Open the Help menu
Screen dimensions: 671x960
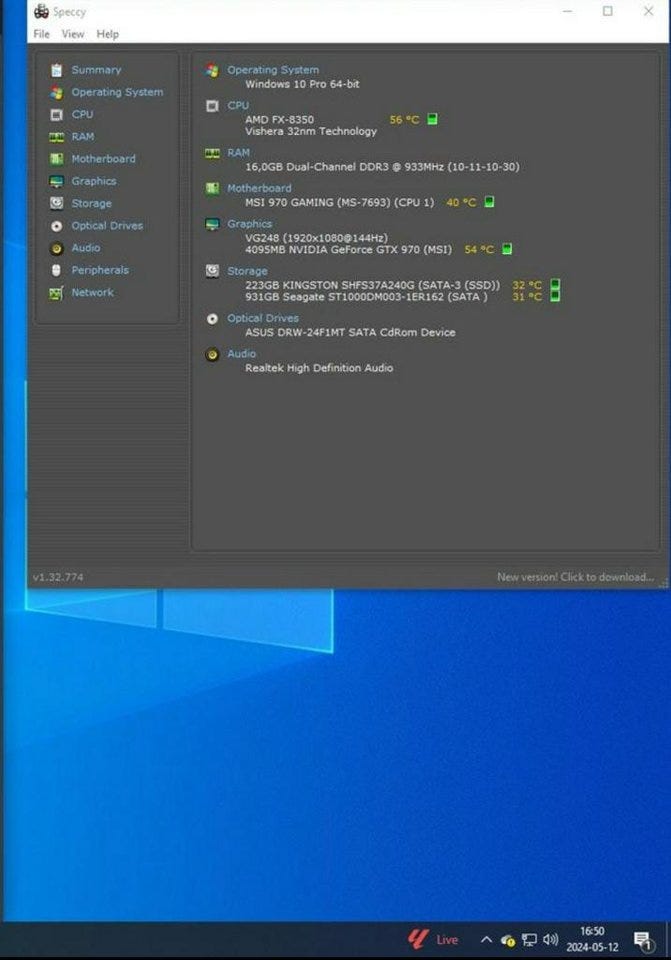pos(107,34)
